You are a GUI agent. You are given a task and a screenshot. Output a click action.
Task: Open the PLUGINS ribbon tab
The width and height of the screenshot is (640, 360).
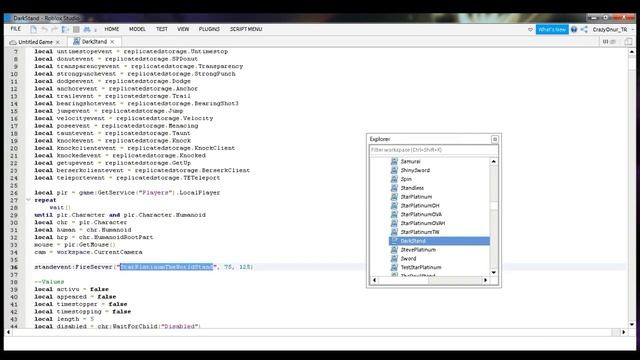point(209,29)
